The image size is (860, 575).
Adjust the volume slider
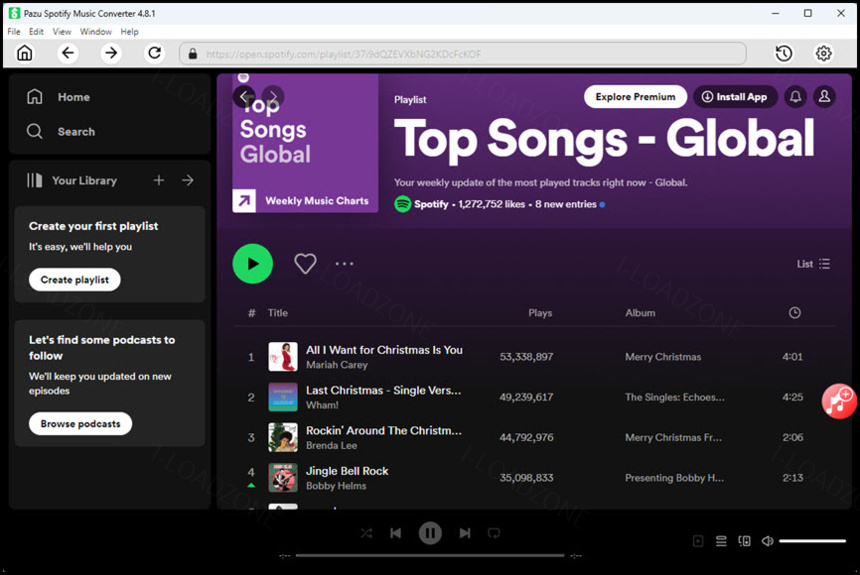pyautogui.click(x=812, y=541)
